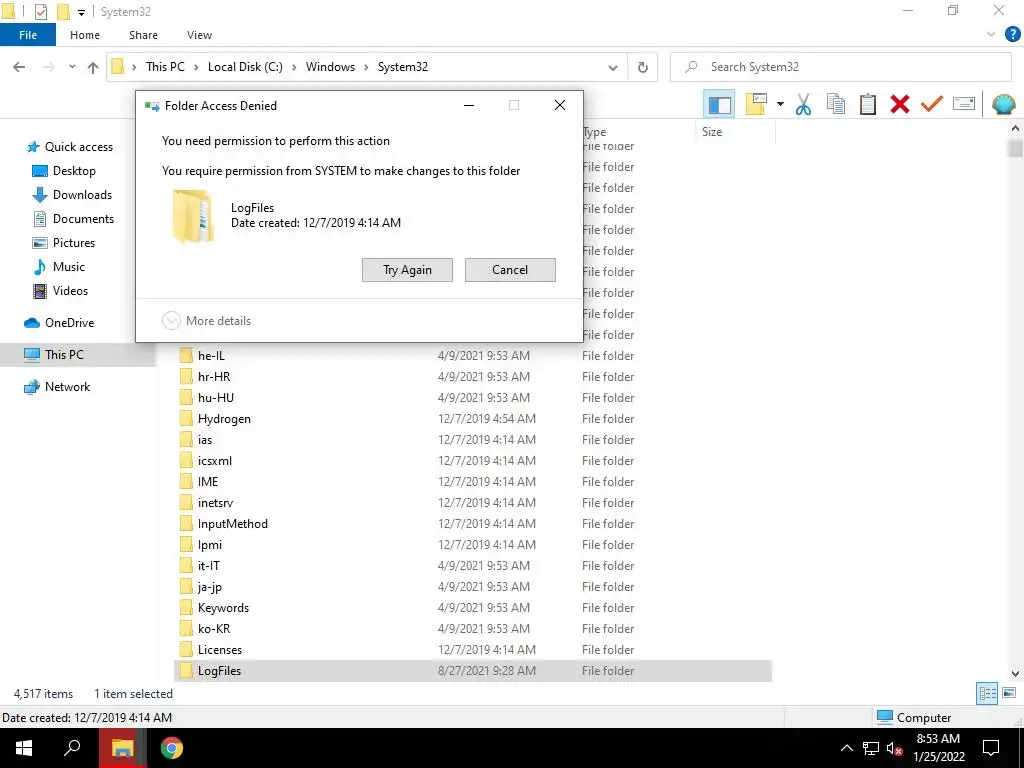Select the Keywords folder
Screen dimensions: 1024x768
474,608
